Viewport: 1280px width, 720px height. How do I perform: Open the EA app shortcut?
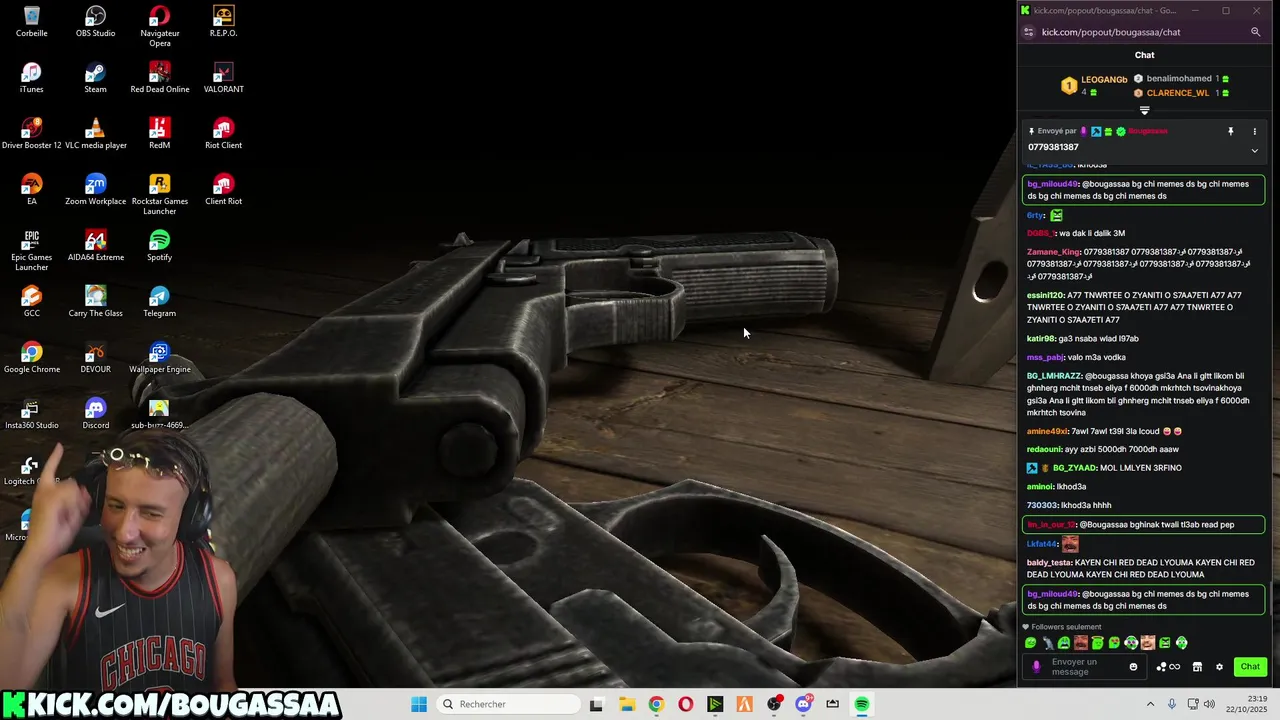pos(32,189)
